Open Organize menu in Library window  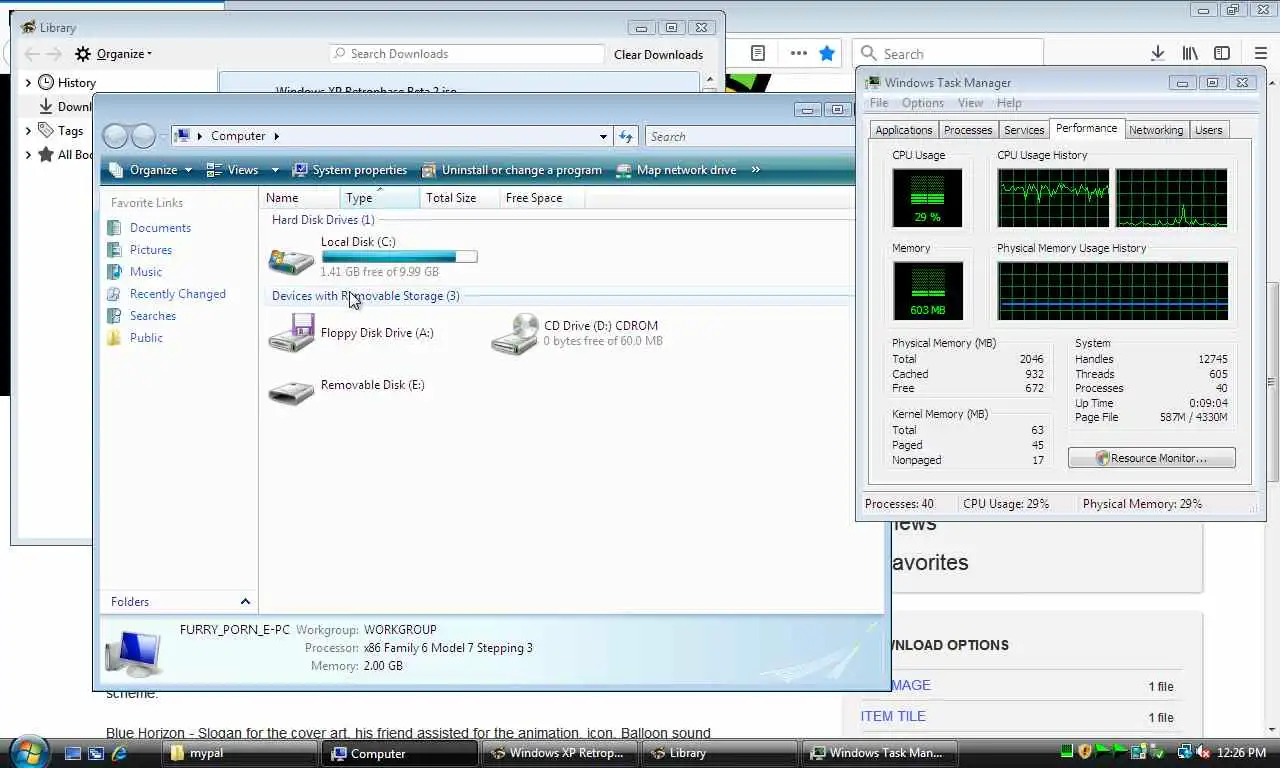(113, 54)
